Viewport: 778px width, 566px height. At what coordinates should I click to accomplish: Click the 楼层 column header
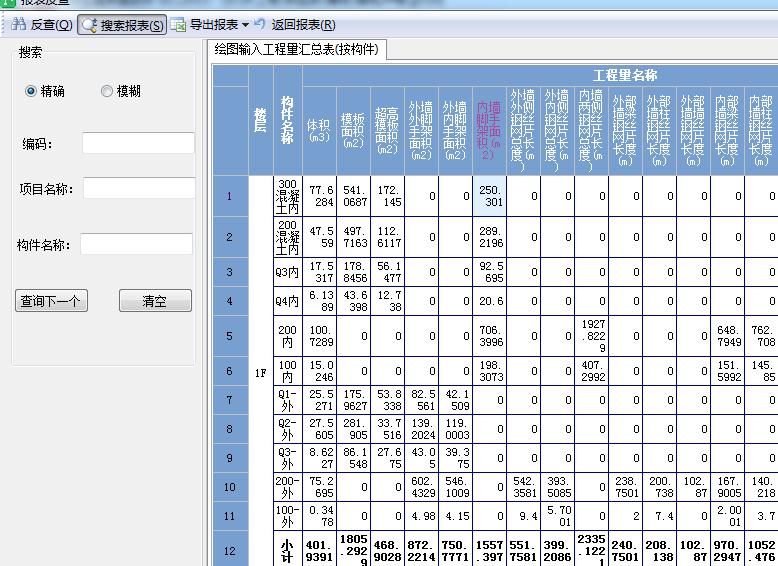pos(260,121)
